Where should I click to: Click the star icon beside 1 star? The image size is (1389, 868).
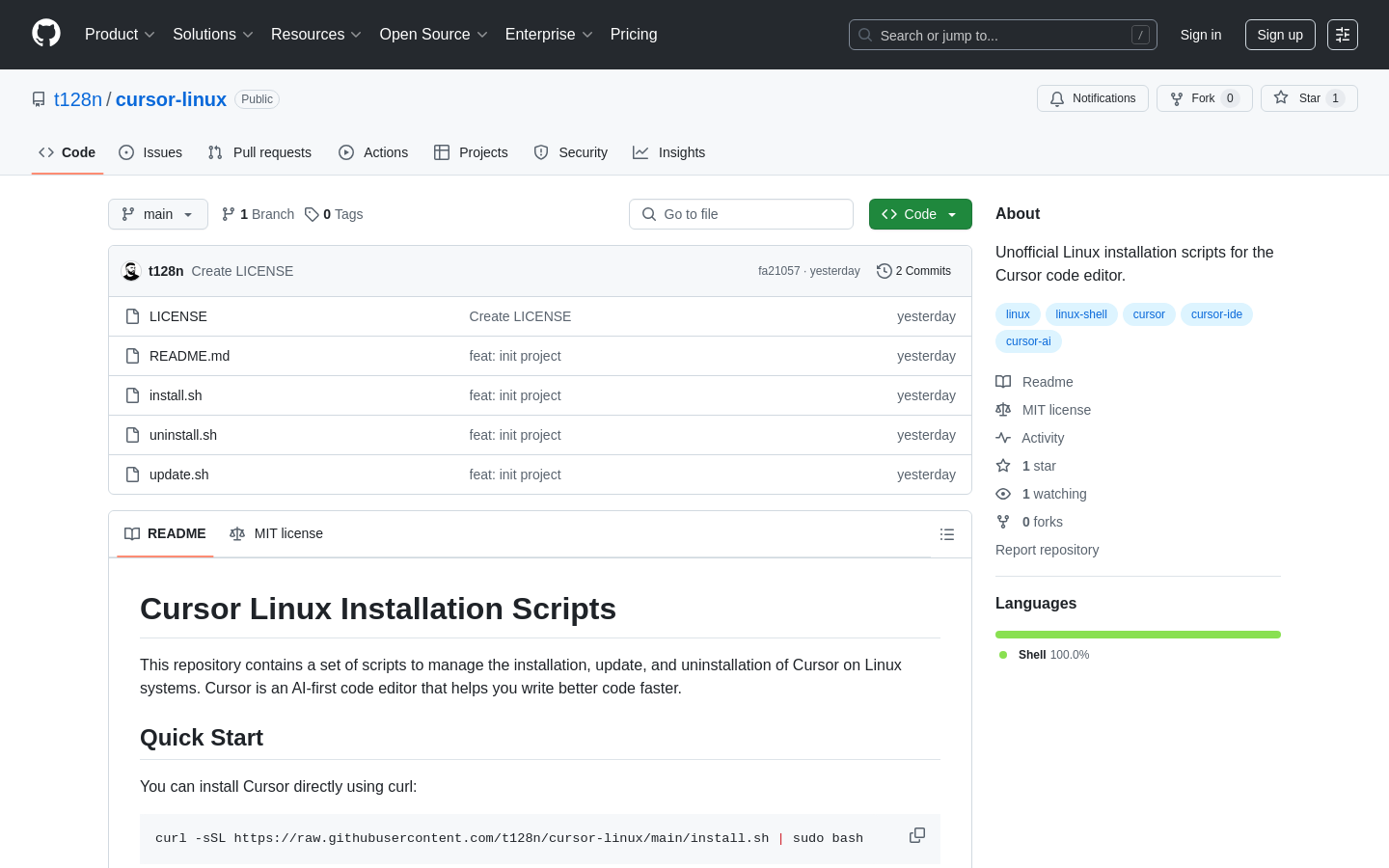click(1003, 466)
